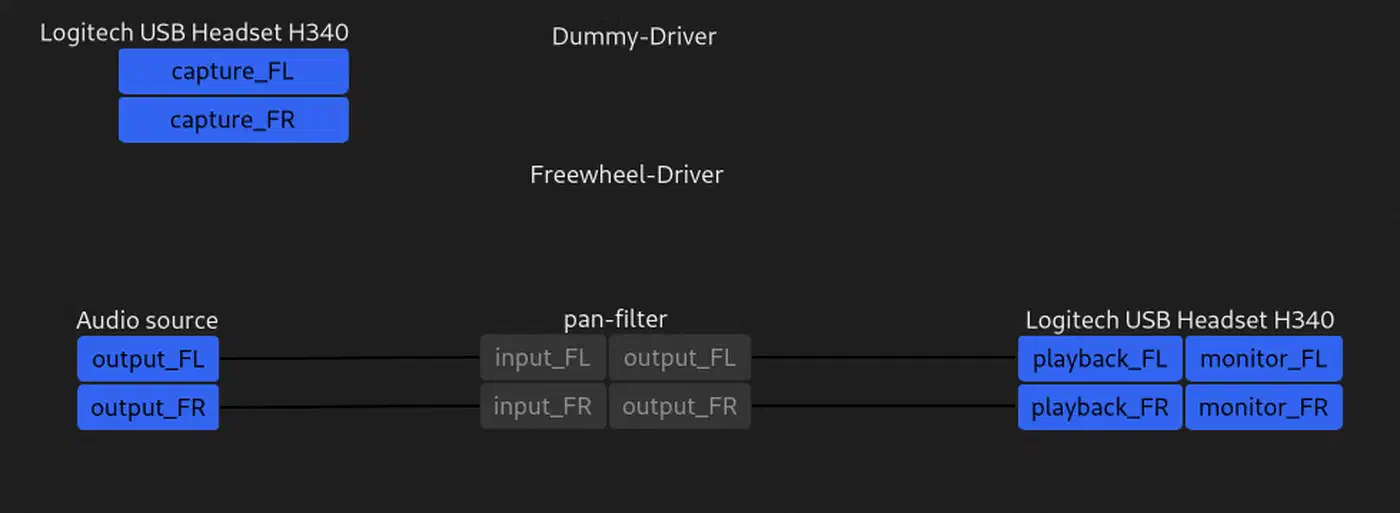The image size is (1400, 513).
Task: Click Logitech headset title above capture ports
Action: (194, 33)
